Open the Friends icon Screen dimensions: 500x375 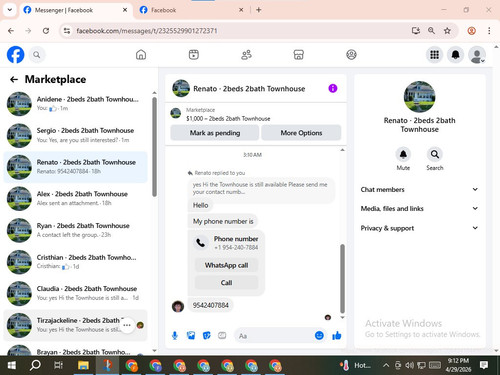[246, 55]
